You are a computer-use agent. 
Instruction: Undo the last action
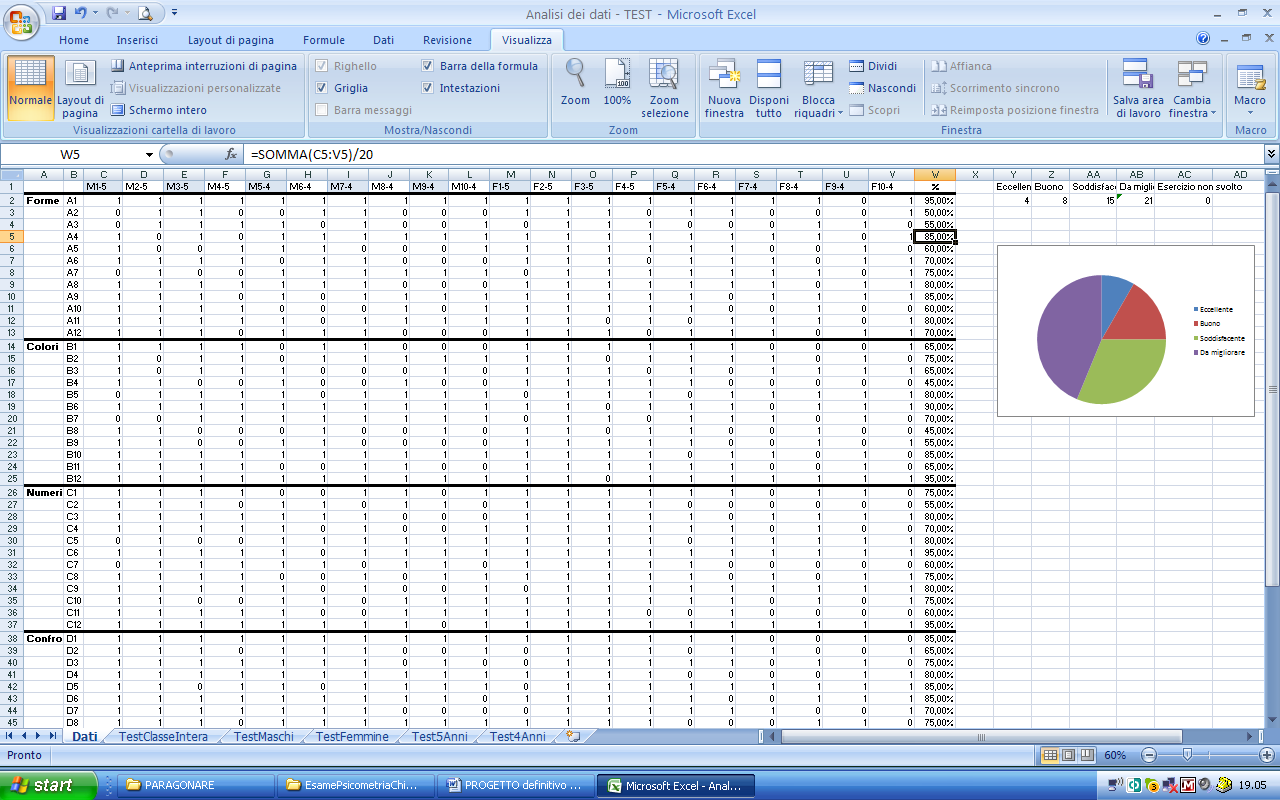(x=83, y=13)
